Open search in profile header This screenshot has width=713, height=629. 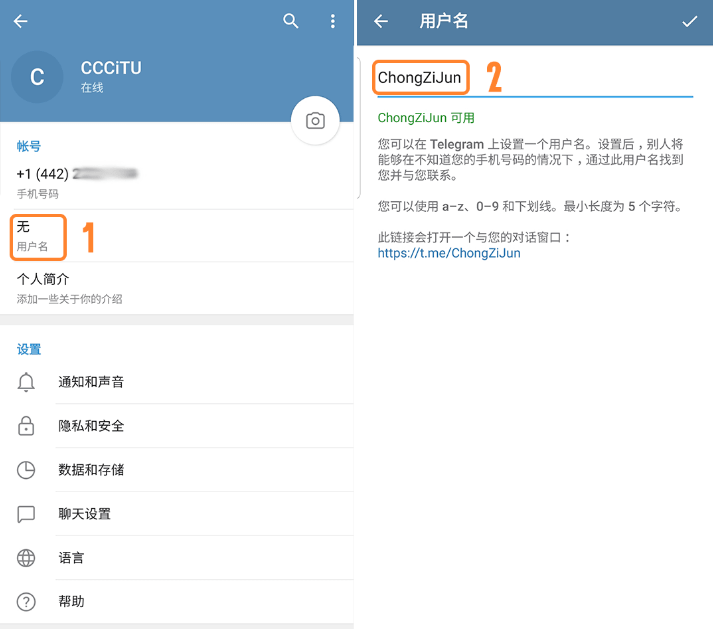coord(291,21)
